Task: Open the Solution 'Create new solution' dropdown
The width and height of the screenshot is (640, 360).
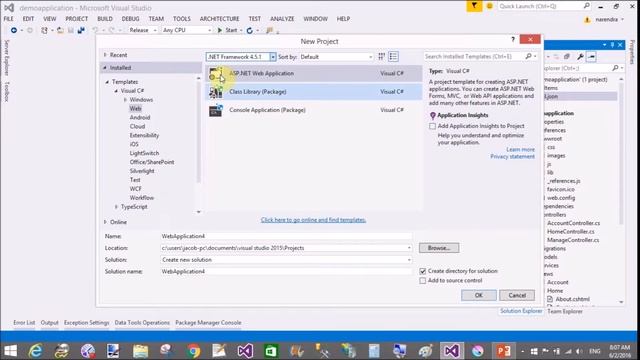Action: (409, 260)
